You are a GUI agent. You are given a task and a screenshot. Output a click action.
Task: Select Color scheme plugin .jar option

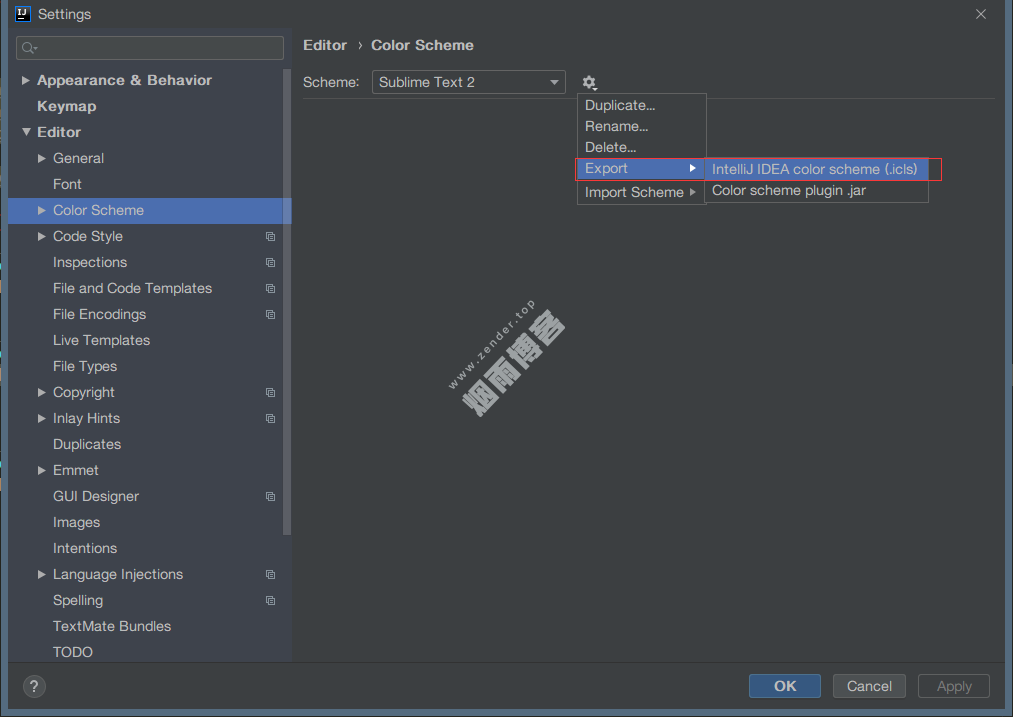pyautogui.click(x=789, y=190)
